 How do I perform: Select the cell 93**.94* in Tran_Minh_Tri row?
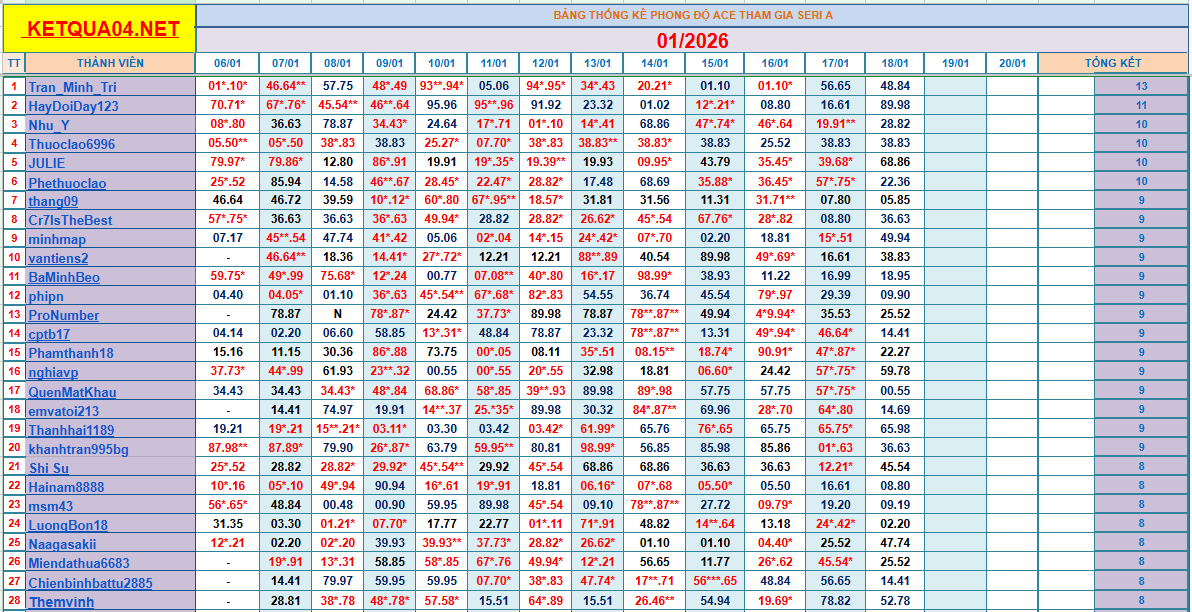[442, 87]
